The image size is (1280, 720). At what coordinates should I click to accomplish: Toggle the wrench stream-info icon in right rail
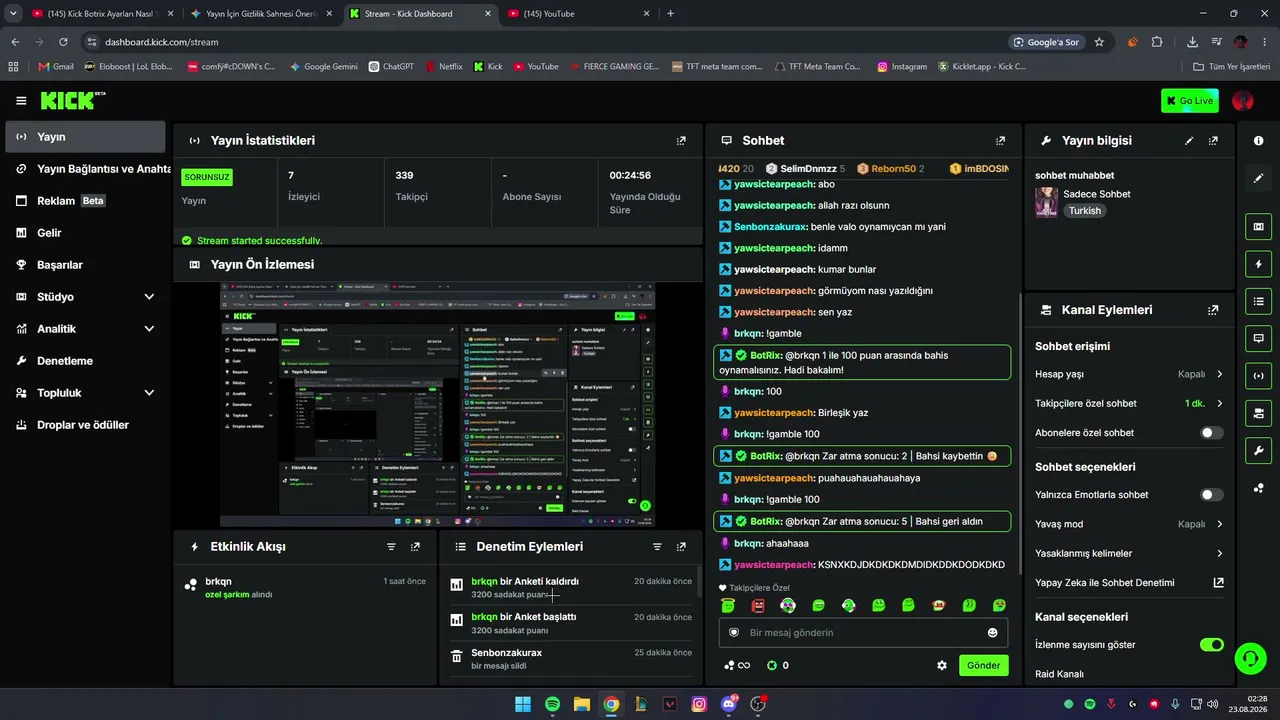[1258, 450]
